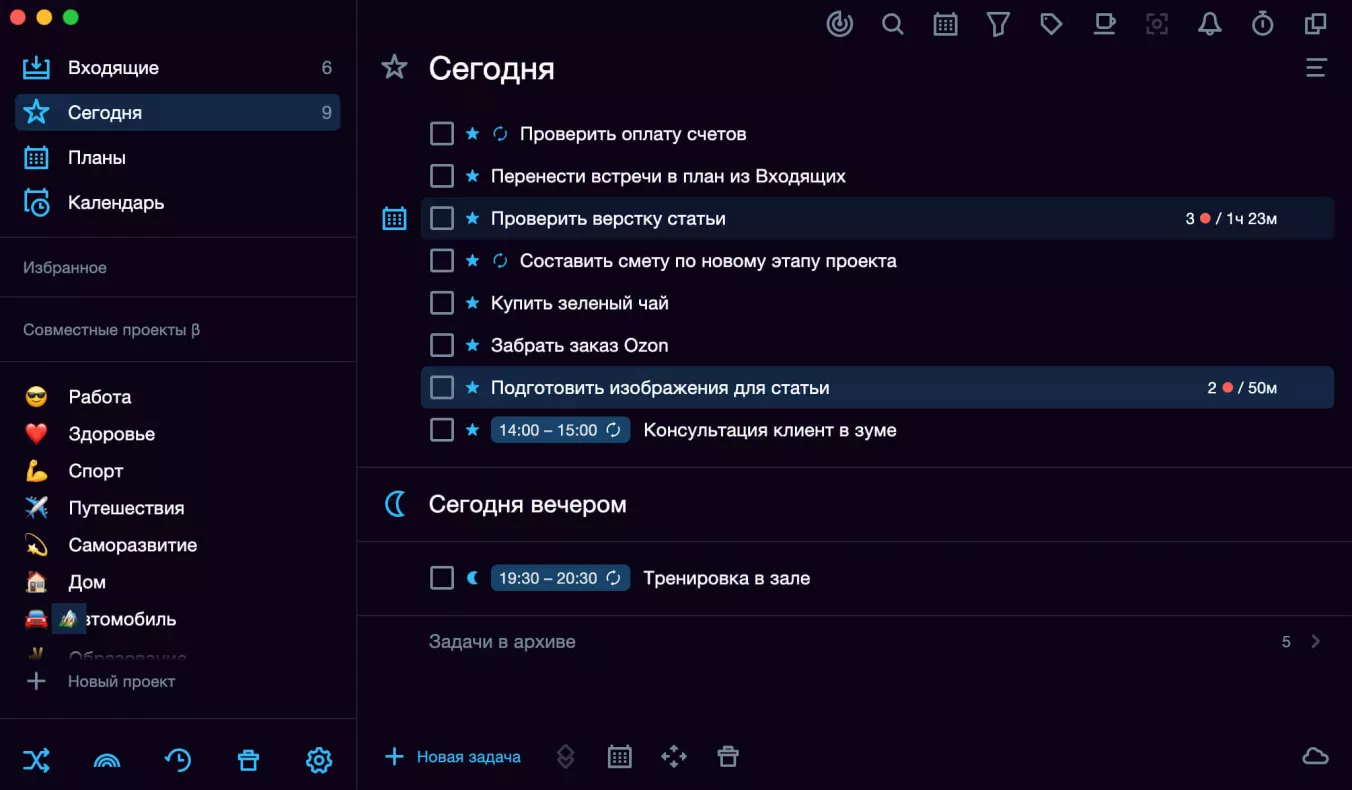Check off Перенести встречи в план из Входящих
Viewport: 1352px width, 790px height.
442,176
